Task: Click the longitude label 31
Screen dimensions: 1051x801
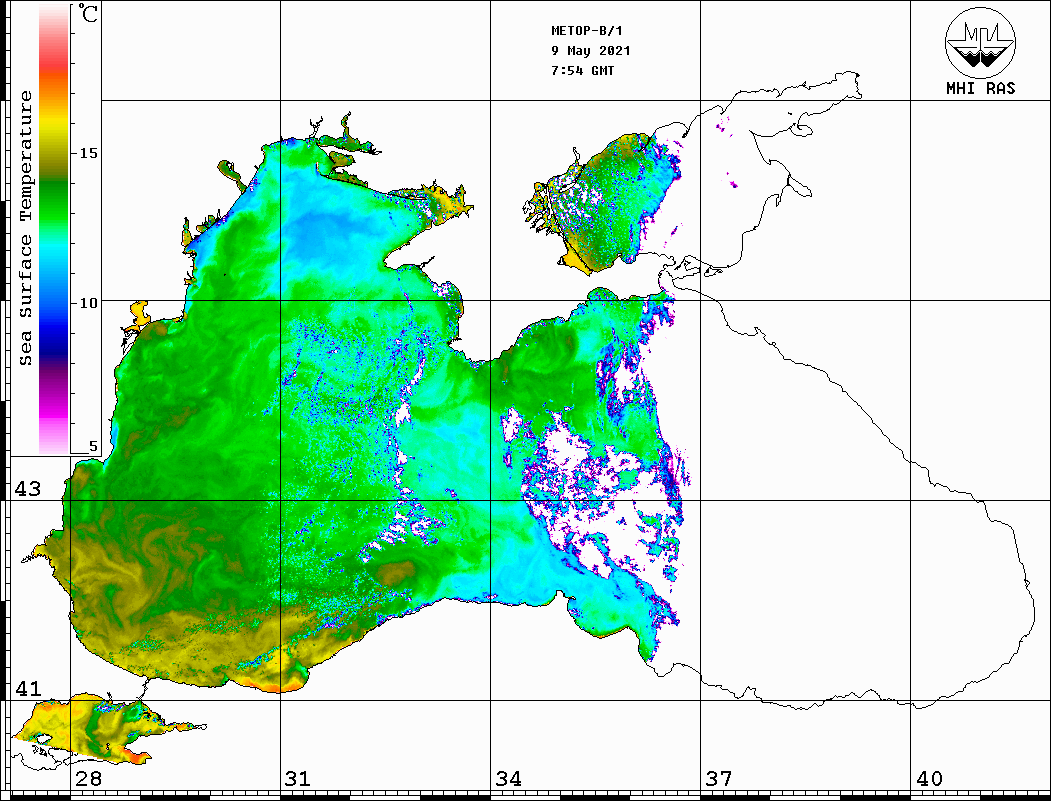Action: 298,778
